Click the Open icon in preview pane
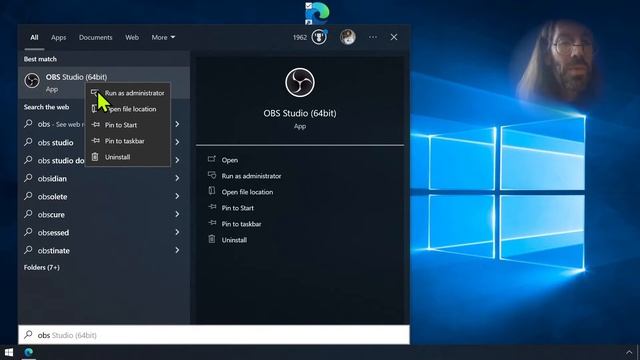This screenshot has height=360, width=640. (211, 159)
